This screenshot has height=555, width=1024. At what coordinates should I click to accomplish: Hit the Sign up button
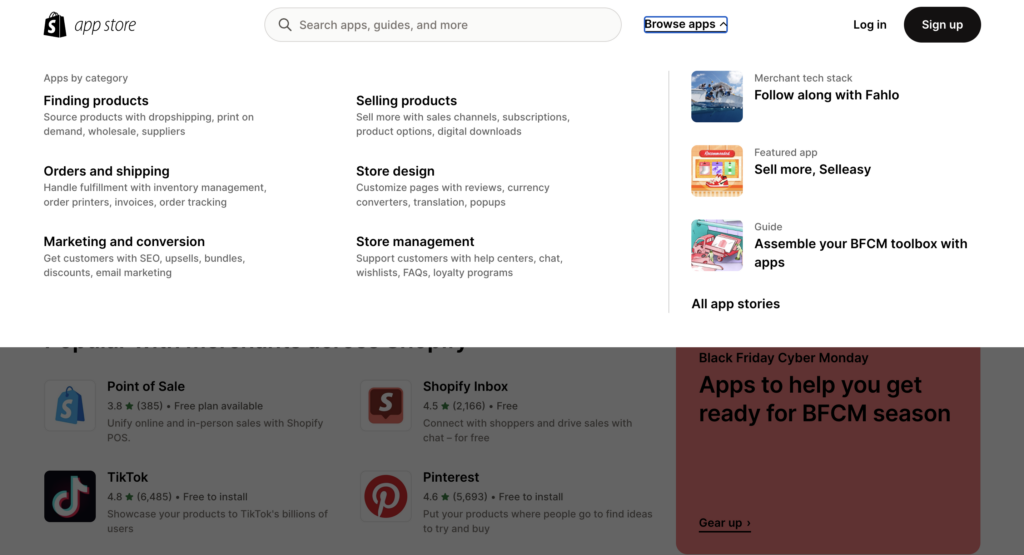(x=942, y=25)
